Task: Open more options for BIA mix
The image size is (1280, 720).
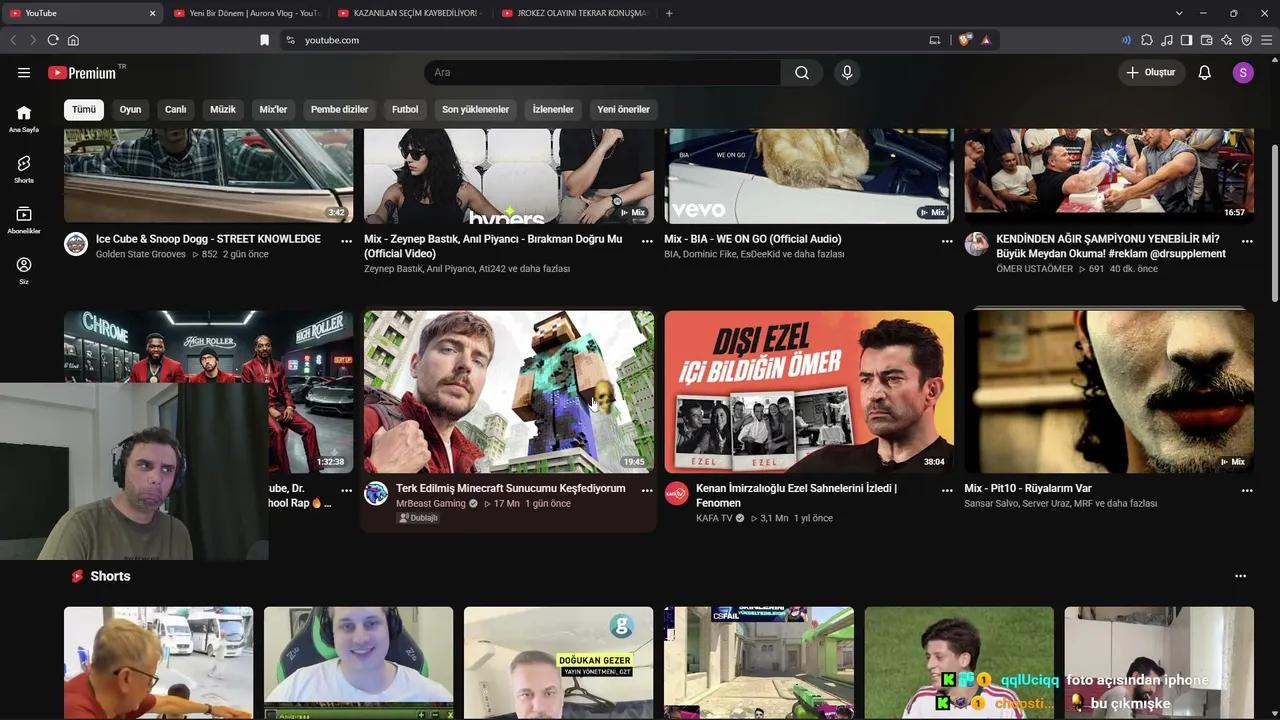Action: [947, 241]
